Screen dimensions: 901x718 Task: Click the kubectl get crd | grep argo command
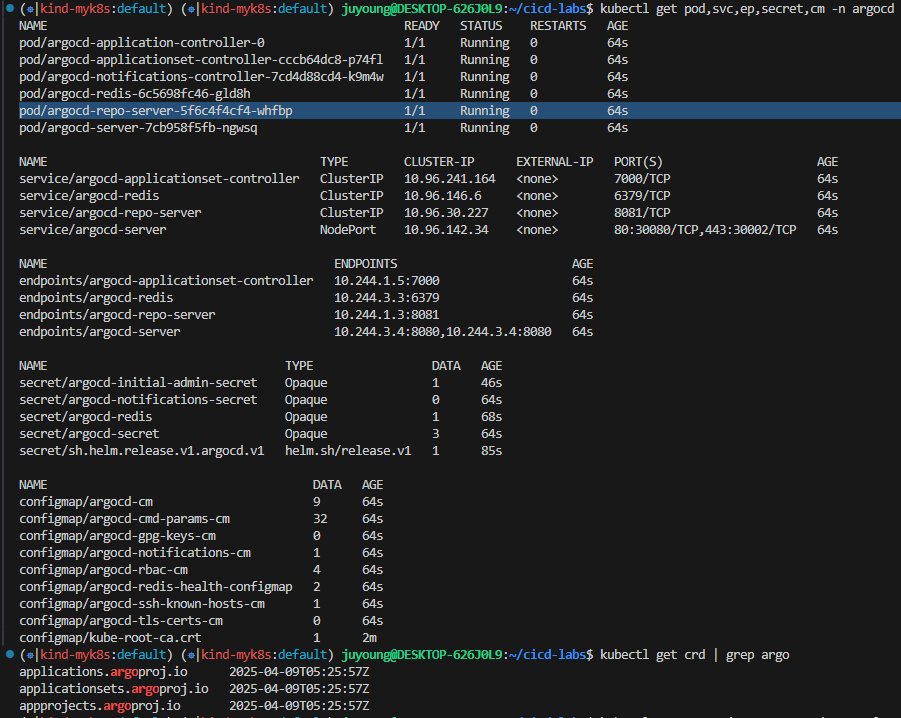(x=695, y=655)
